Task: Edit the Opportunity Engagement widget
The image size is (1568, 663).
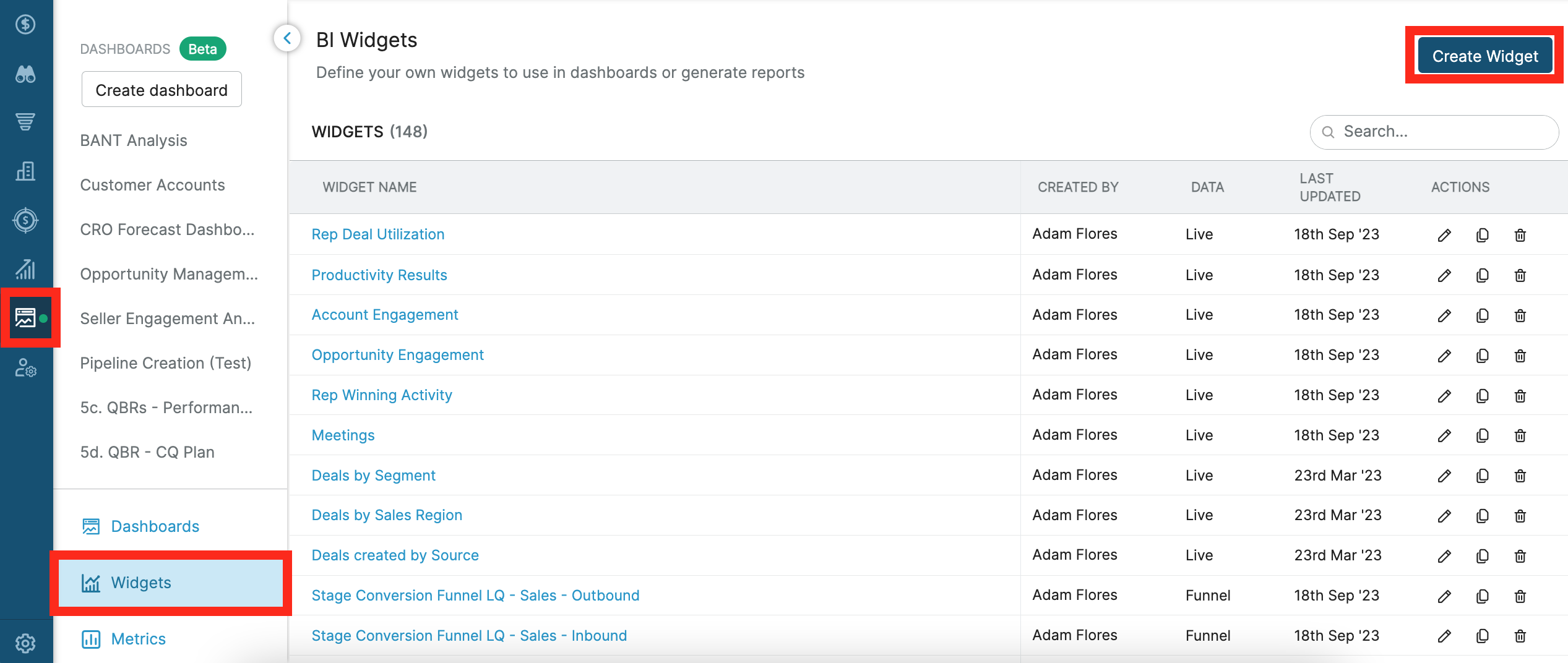Action: 1444,356
